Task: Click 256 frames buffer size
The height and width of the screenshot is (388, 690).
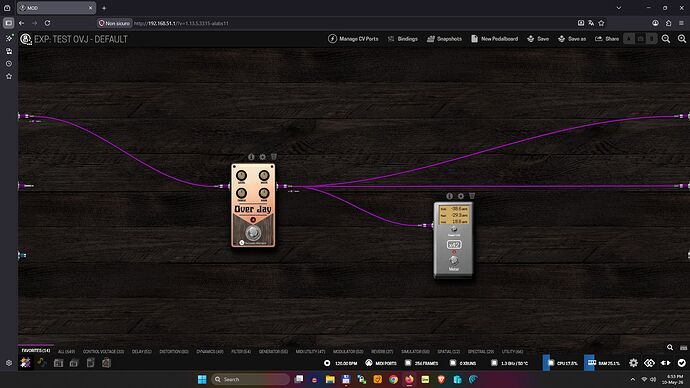Action: [x=422, y=363]
